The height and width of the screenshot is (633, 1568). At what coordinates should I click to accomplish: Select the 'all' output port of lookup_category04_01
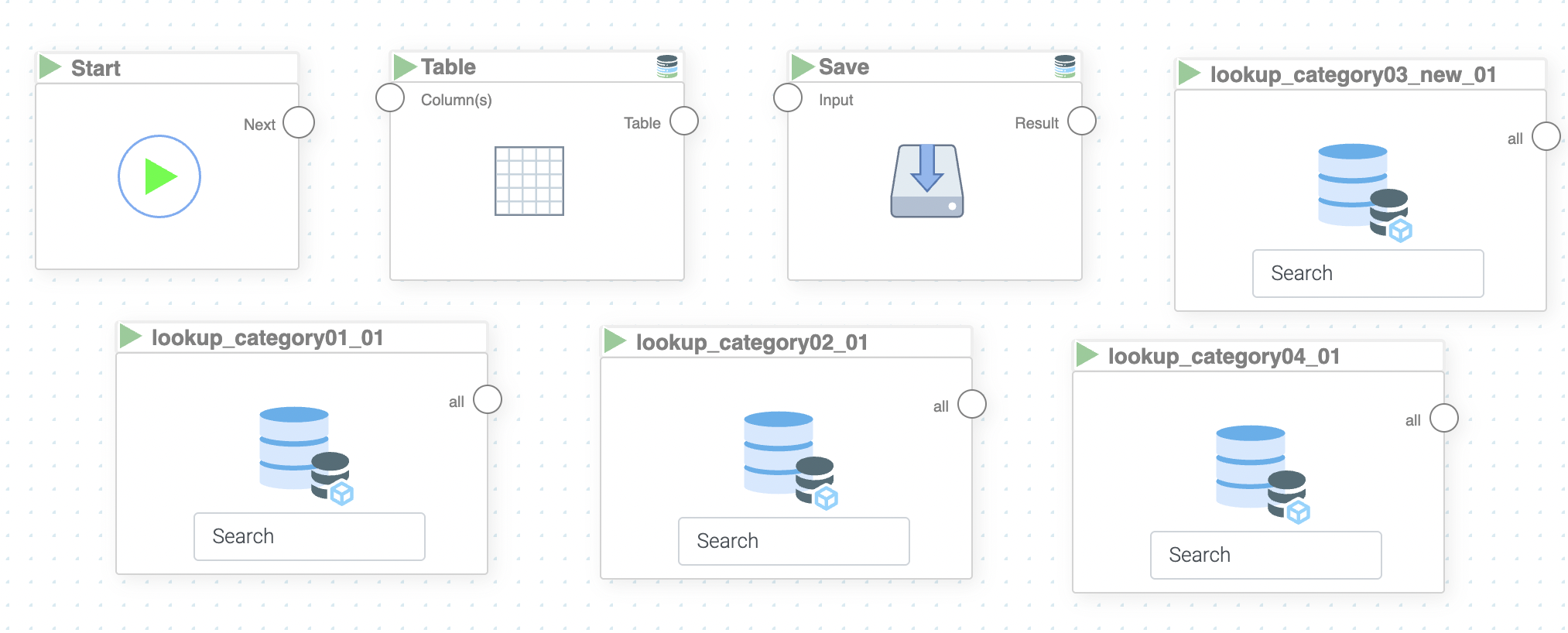click(1444, 418)
